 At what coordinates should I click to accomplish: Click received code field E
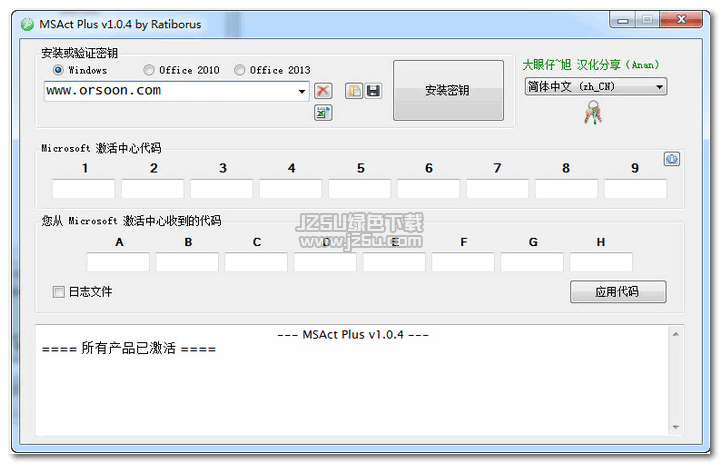tap(394, 262)
